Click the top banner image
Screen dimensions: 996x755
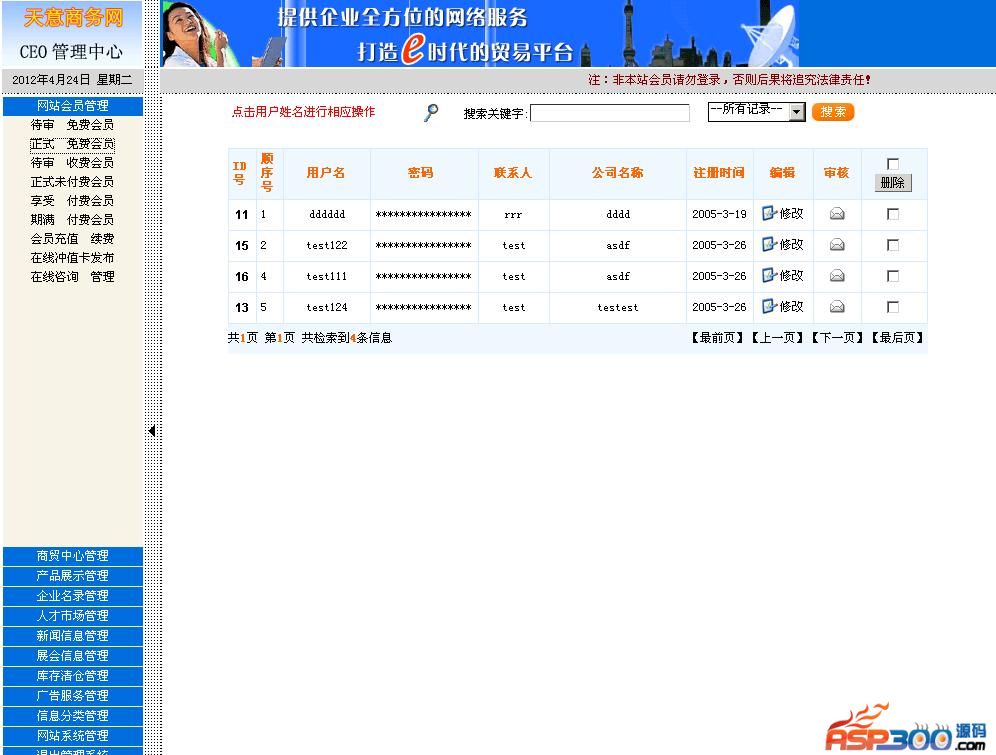480,33
